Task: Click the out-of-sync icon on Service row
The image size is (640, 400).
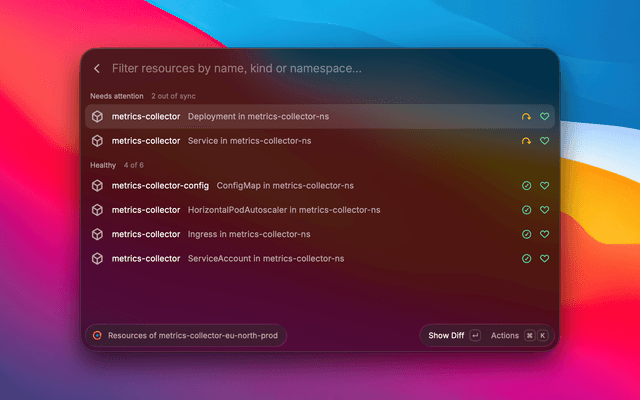Action: coord(527,141)
